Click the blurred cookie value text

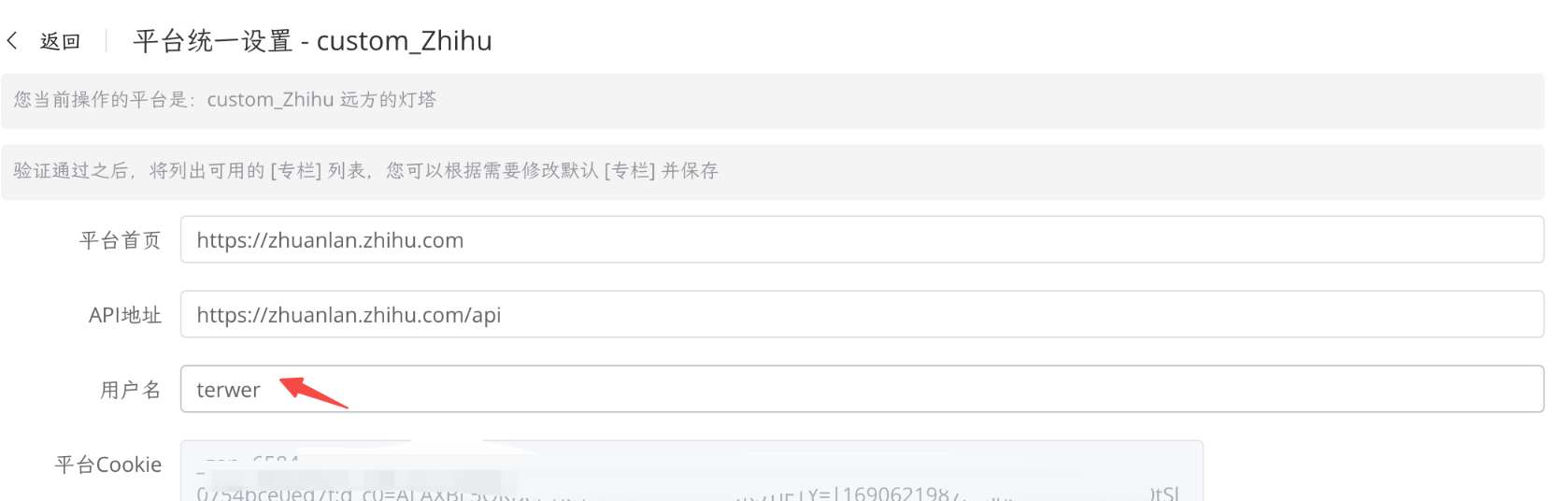(688, 477)
